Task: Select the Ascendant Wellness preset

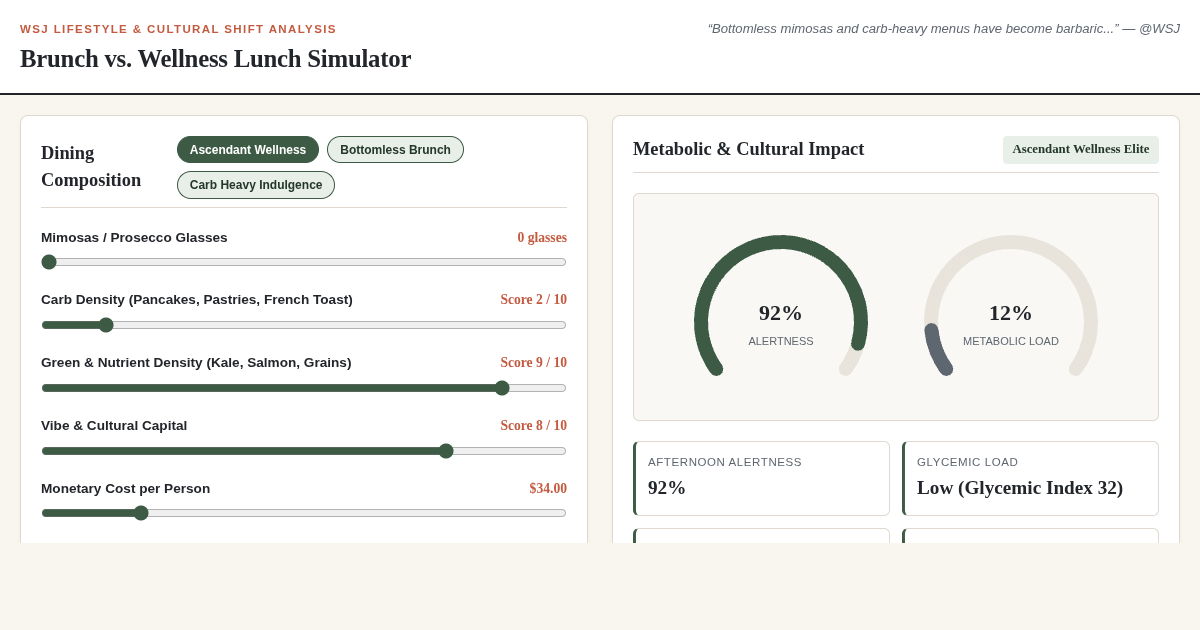Action: pyautogui.click(x=248, y=150)
